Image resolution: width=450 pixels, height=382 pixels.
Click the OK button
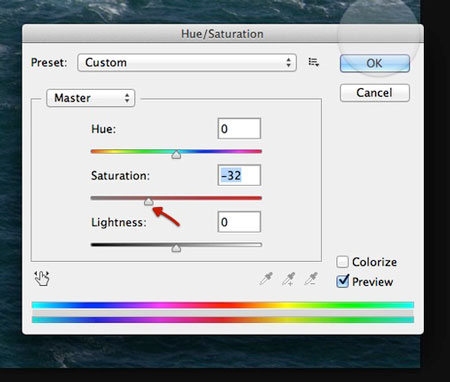coord(375,63)
